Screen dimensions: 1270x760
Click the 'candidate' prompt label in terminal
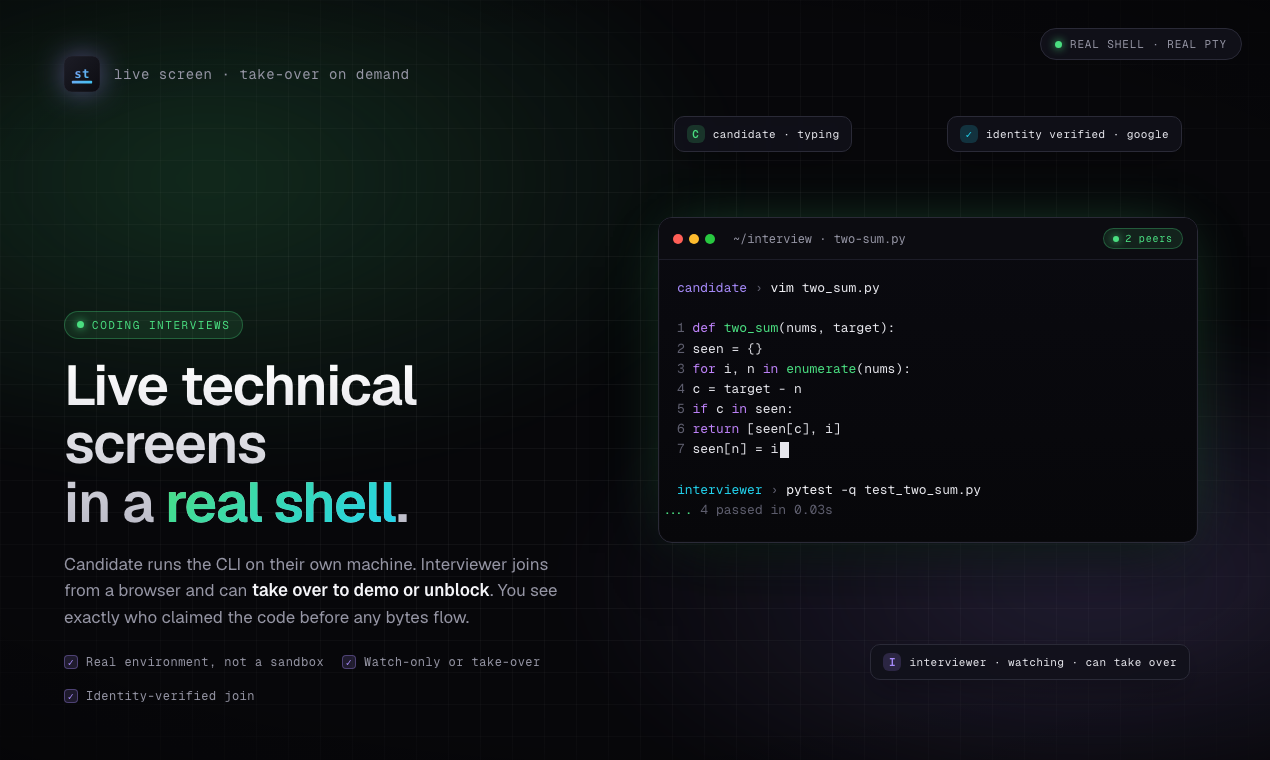click(712, 288)
